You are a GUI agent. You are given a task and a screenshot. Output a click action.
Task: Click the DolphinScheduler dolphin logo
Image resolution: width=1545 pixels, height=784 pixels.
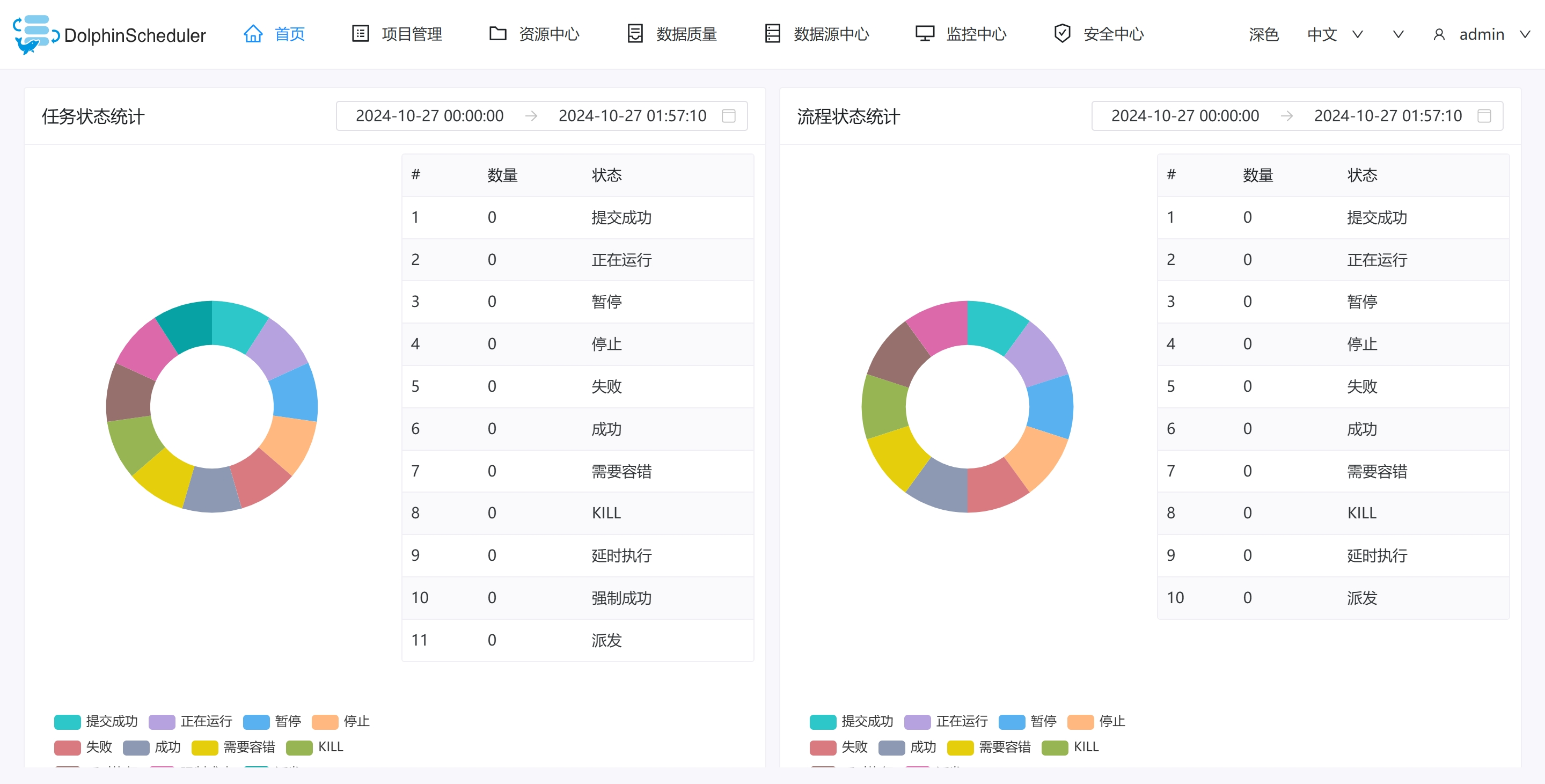click(35, 34)
